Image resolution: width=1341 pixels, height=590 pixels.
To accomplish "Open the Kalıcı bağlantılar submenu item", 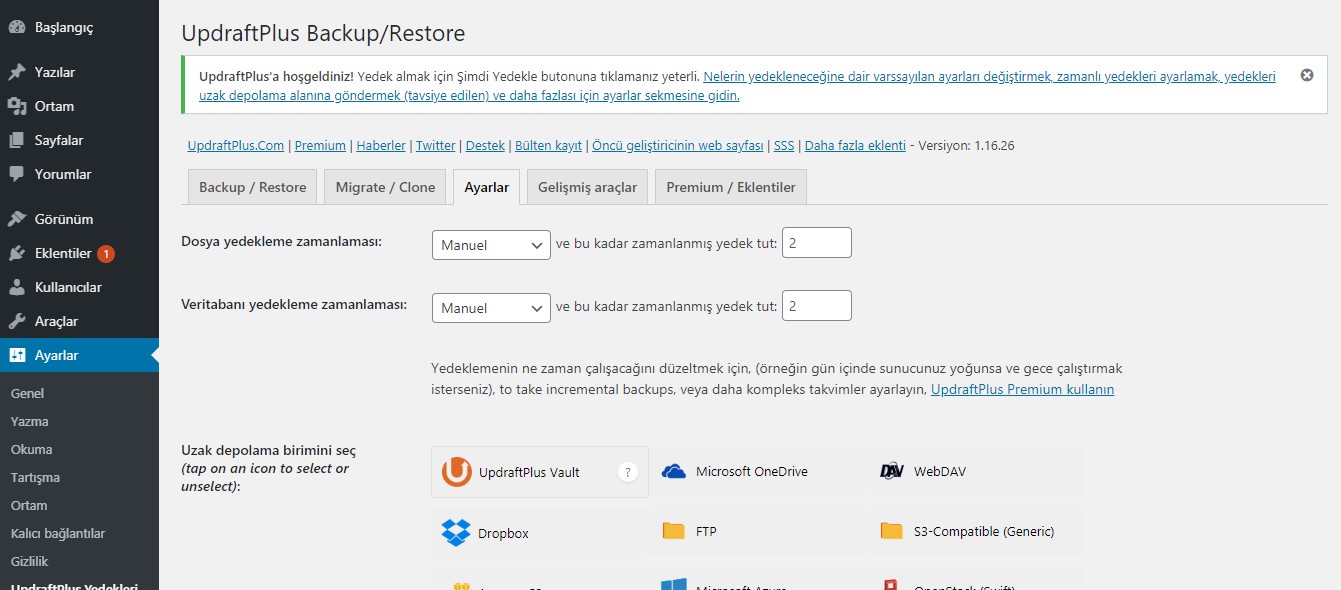I will point(57,533).
